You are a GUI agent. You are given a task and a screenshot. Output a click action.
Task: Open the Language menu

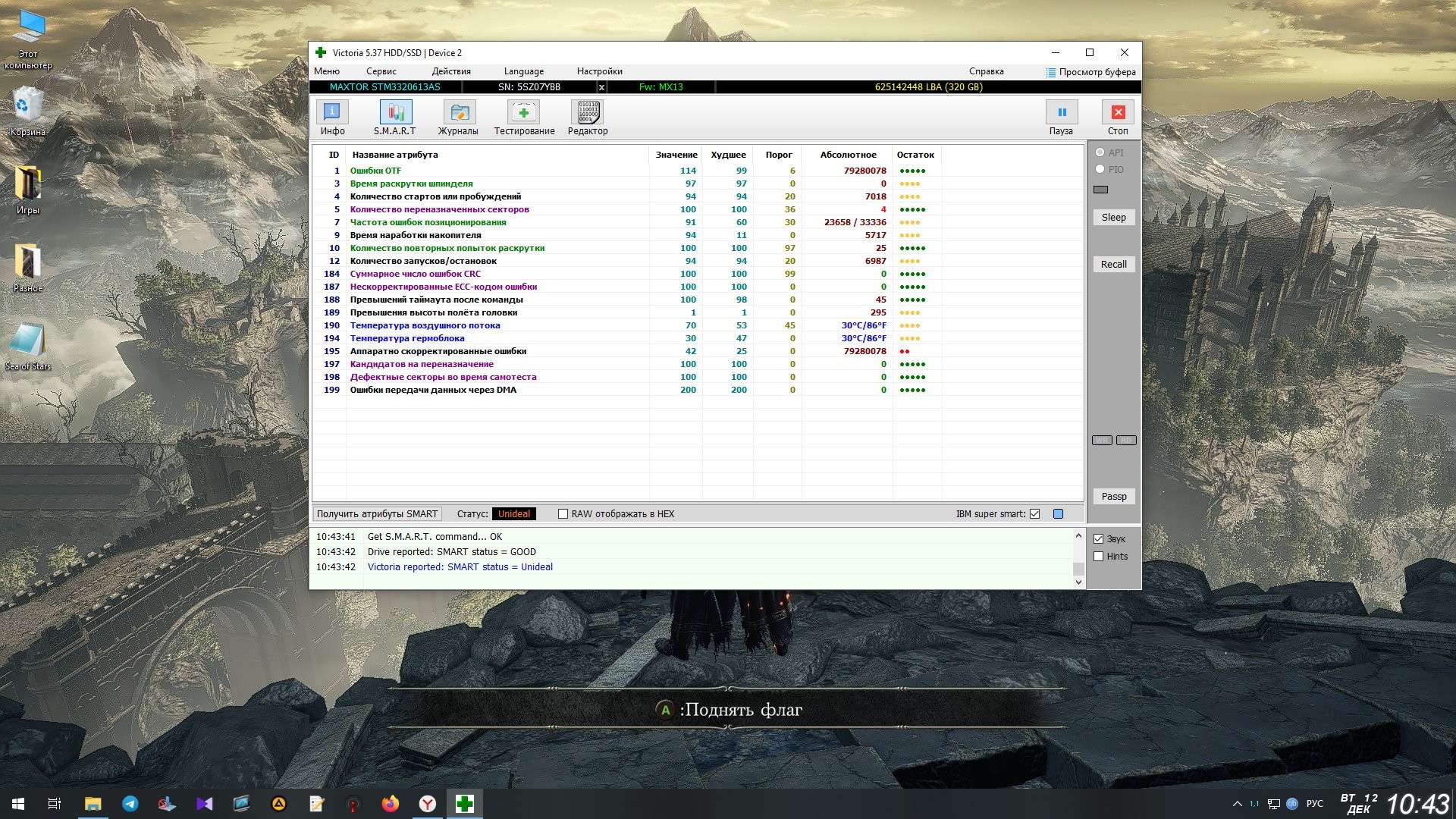click(x=523, y=71)
